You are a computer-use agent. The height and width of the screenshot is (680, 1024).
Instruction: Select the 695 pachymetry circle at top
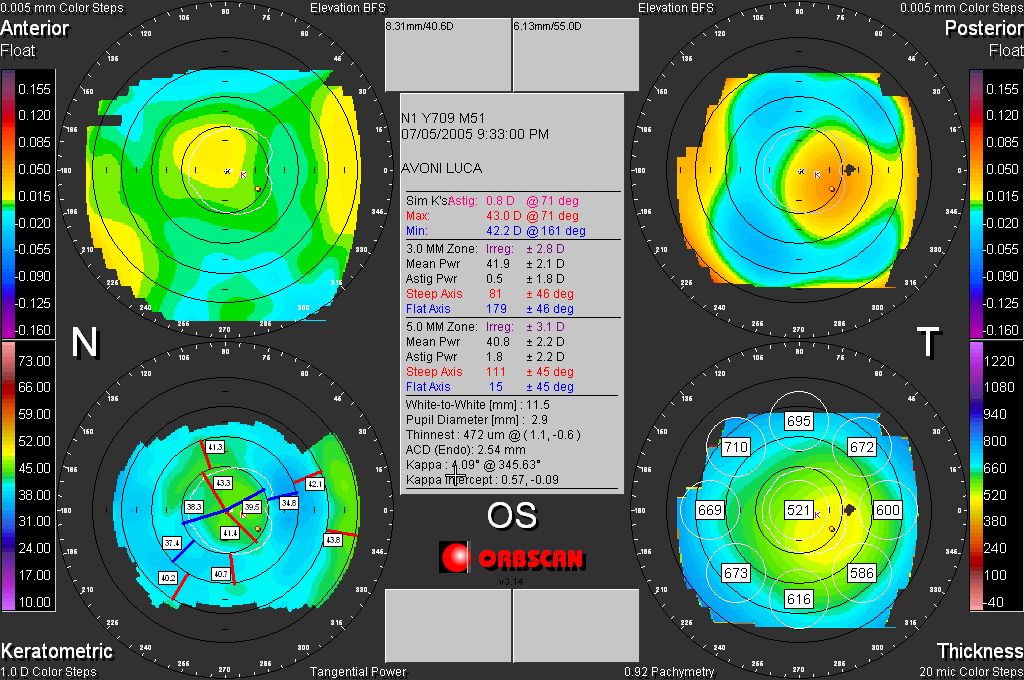coord(798,421)
